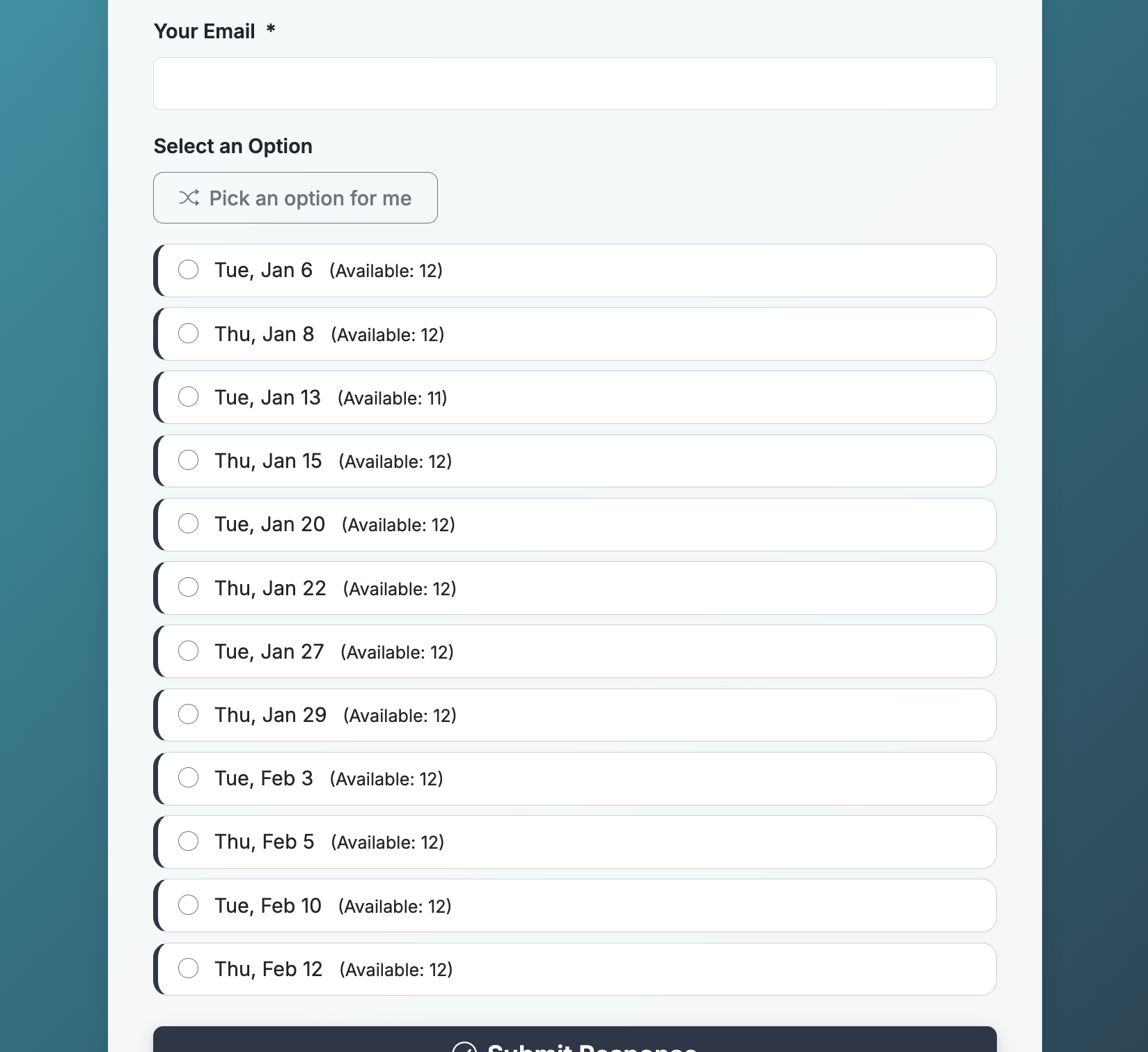Select the Thu, Jan 22 date
This screenshot has height=1052, width=1148.
point(188,587)
